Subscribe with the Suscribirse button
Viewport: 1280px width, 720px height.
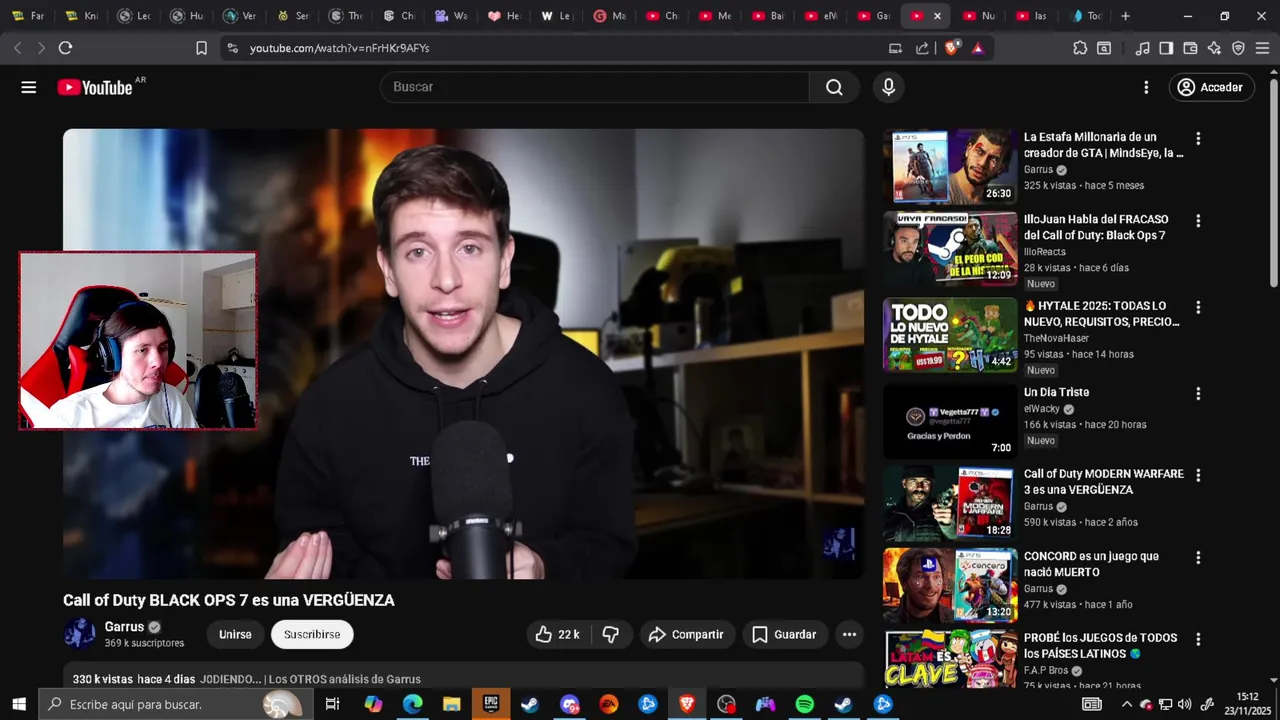312,634
